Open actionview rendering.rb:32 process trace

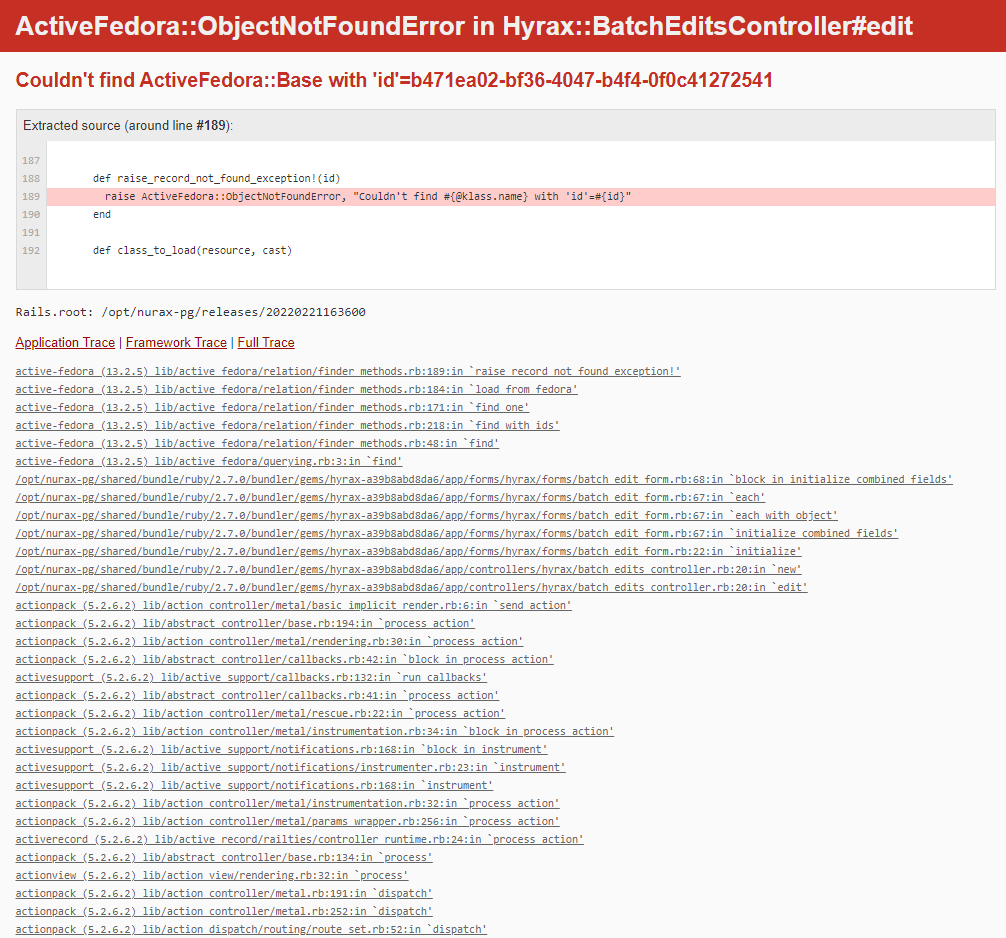pyautogui.click(x=212, y=874)
